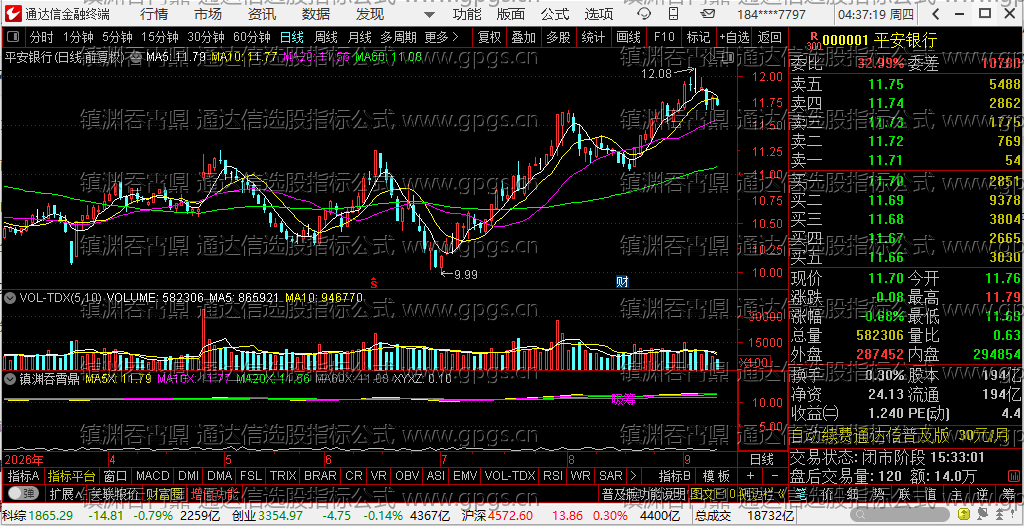The width and height of the screenshot is (1024, 526).
Task: Click the minus button beside 模板
Action: 775,476
